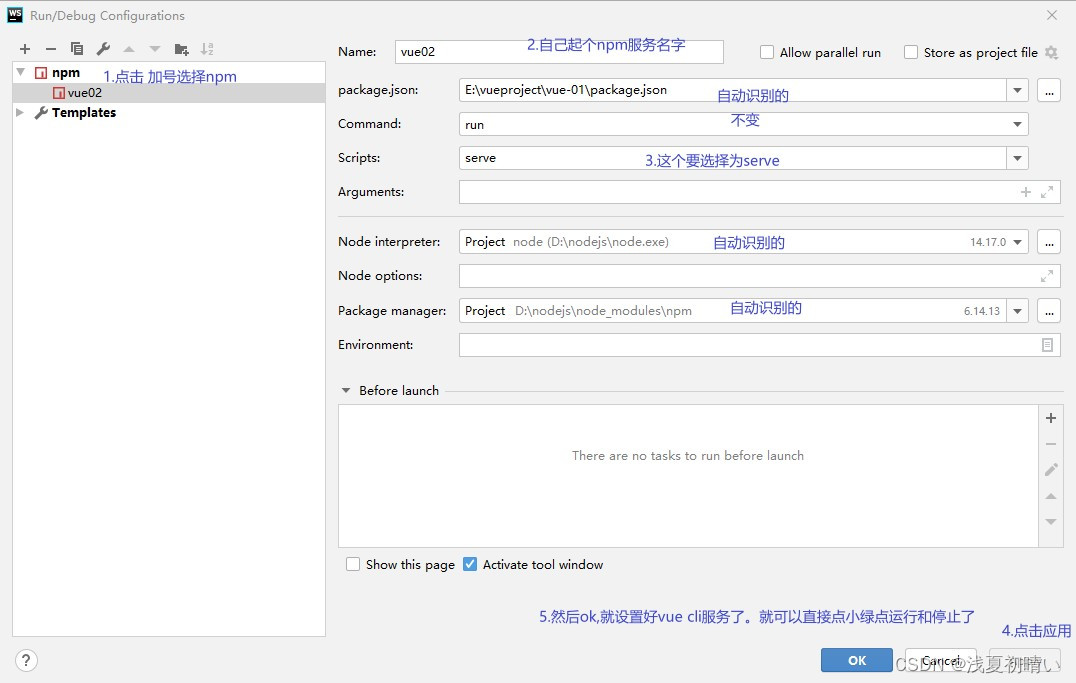Uncheck Activate tool window

[x=470, y=564]
